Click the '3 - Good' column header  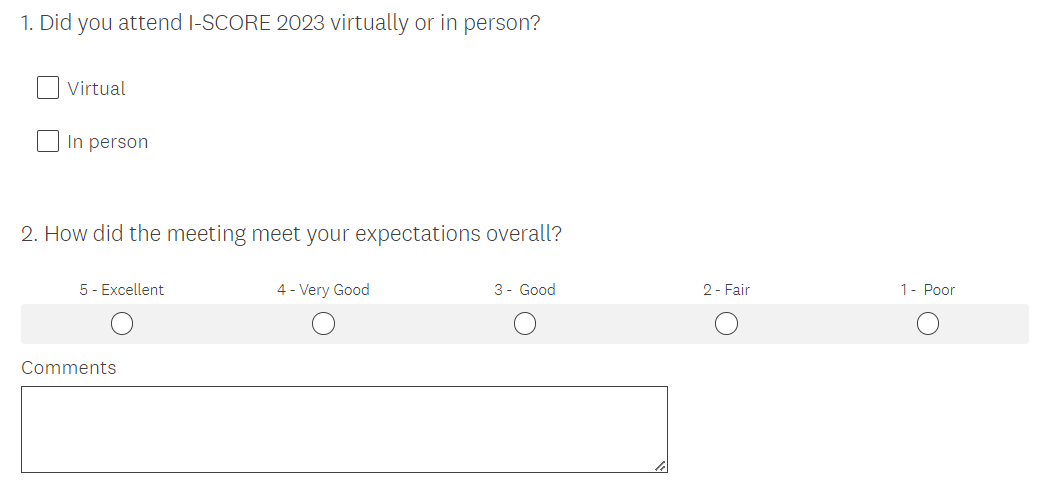[x=525, y=290]
